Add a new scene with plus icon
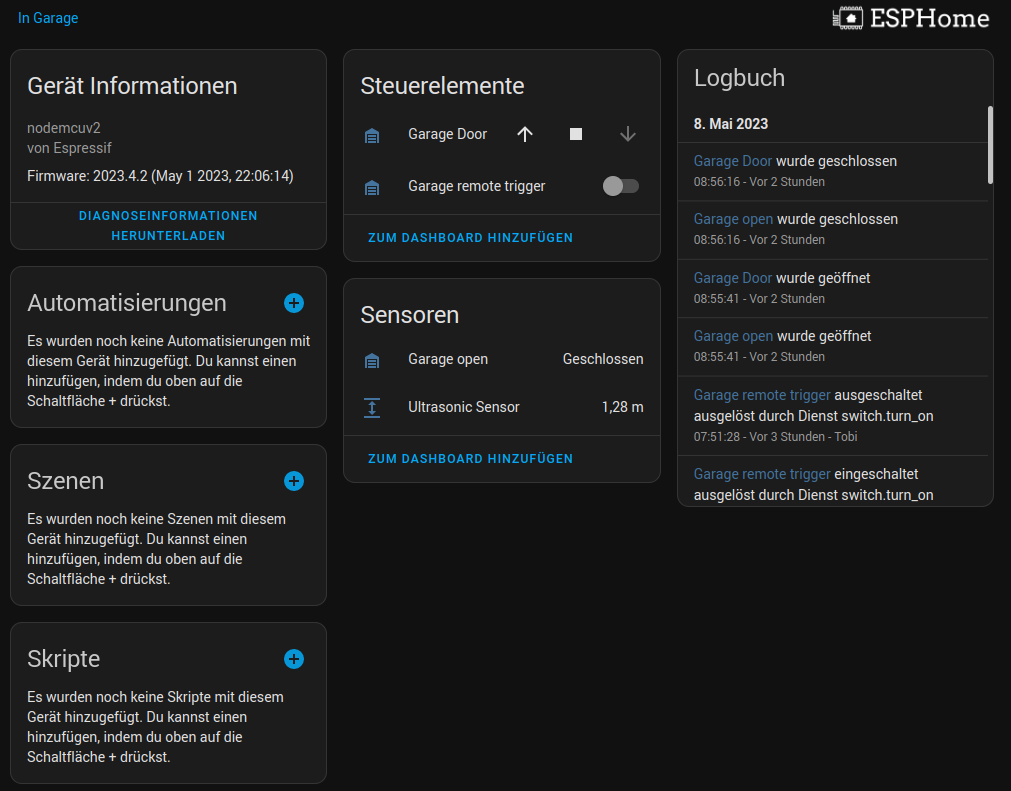This screenshot has height=791, width=1011. pos(294,481)
